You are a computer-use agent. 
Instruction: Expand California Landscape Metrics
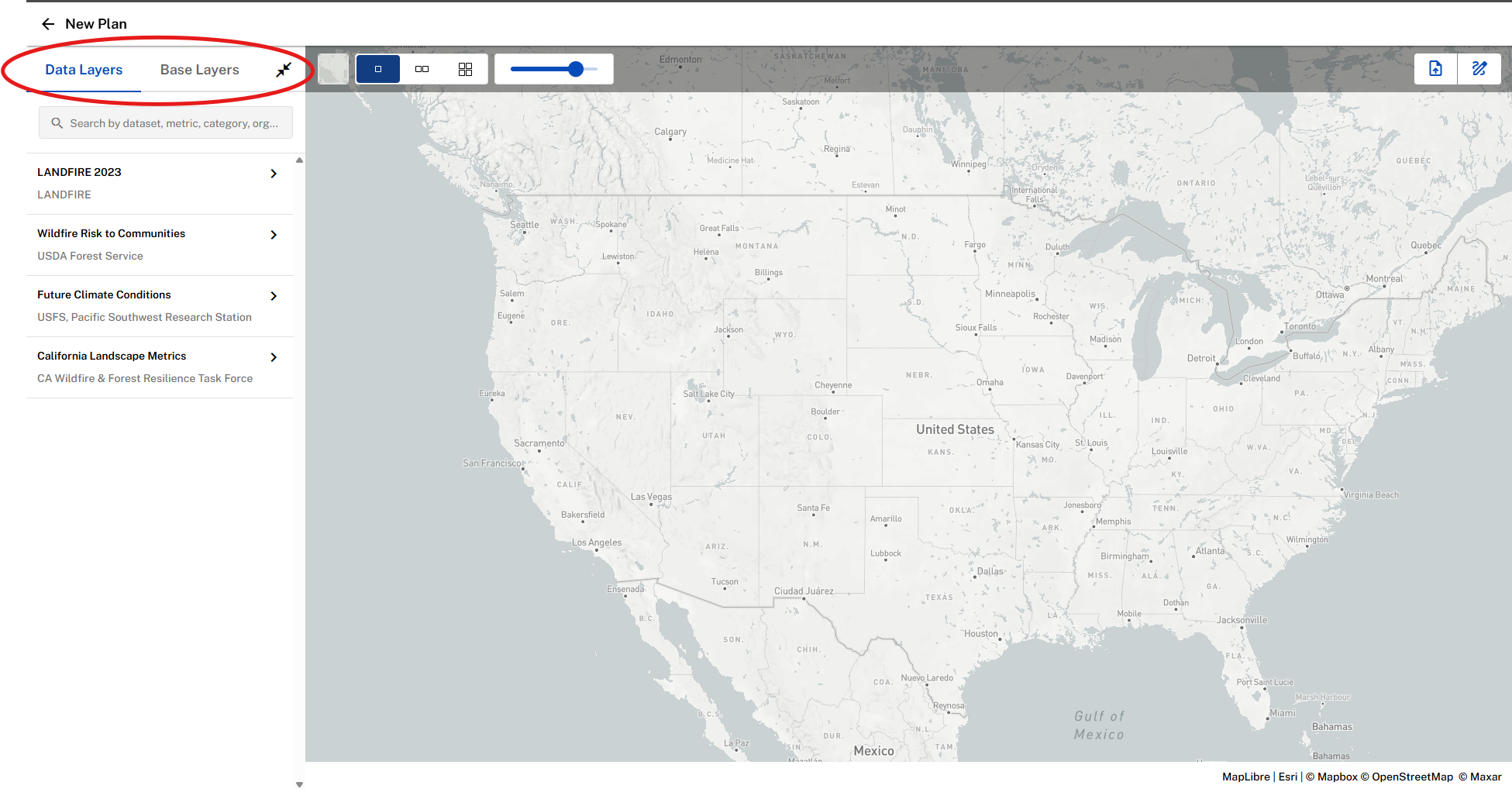(273, 357)
